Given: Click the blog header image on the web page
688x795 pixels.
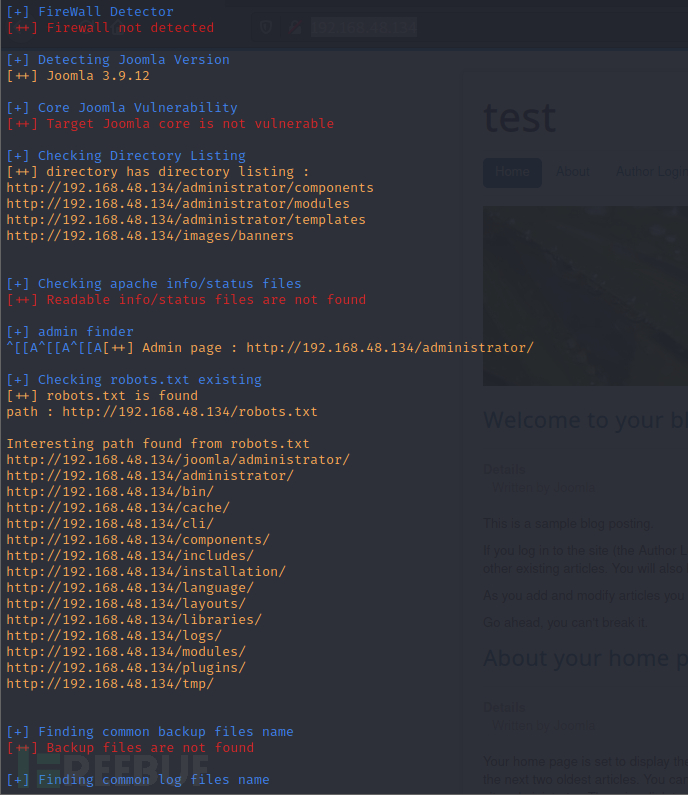Looking at the screenshot, I should (586, 296).
